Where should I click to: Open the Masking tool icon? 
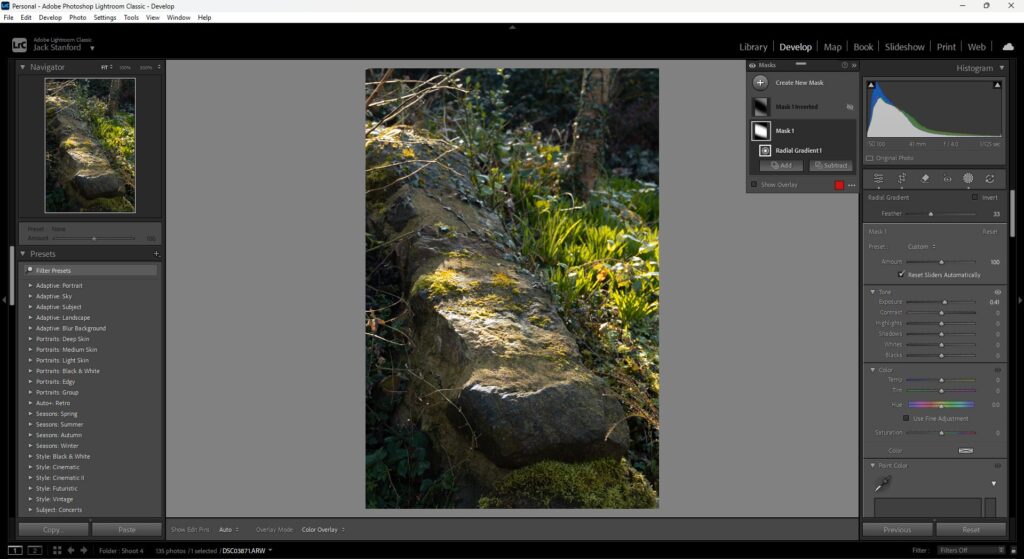(x=968, y=178)
